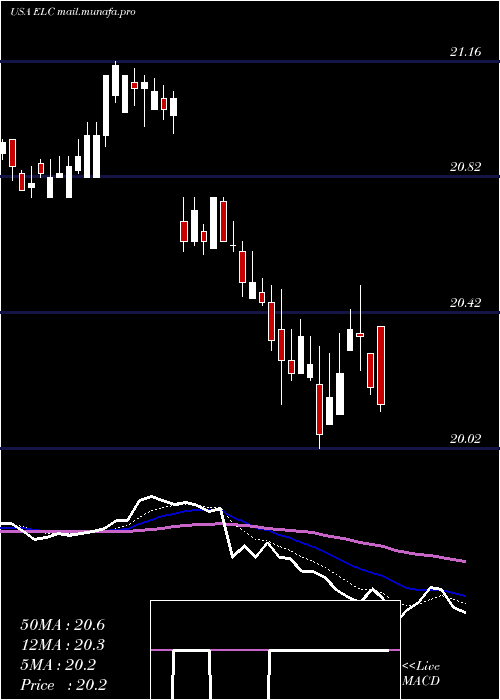The width and height of the screenshot is (500, 700).
Task: Click the 20.42 price level label
Action: point(465,304)
